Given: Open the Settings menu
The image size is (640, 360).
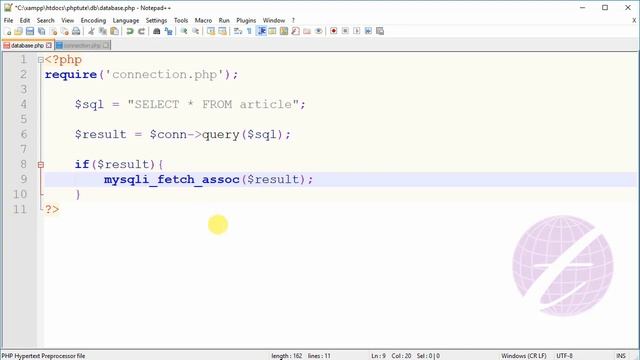Looking at the screenshot, I should point(156,20).
